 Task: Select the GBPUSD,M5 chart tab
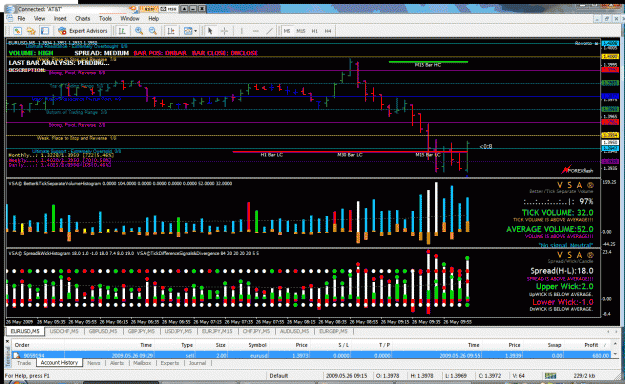[x=103, y=331]
